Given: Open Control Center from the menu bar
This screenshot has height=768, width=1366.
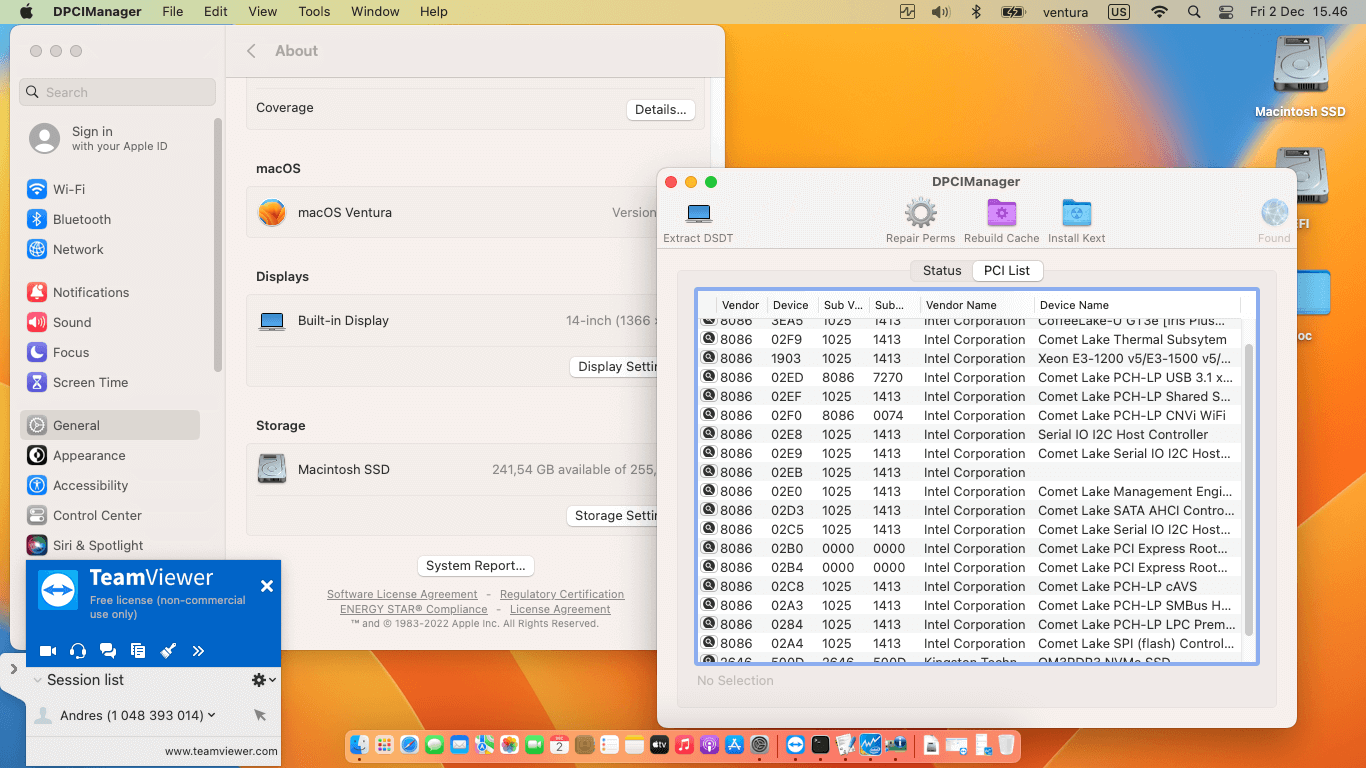Looking at the screenshot, I should [1226, 12].
